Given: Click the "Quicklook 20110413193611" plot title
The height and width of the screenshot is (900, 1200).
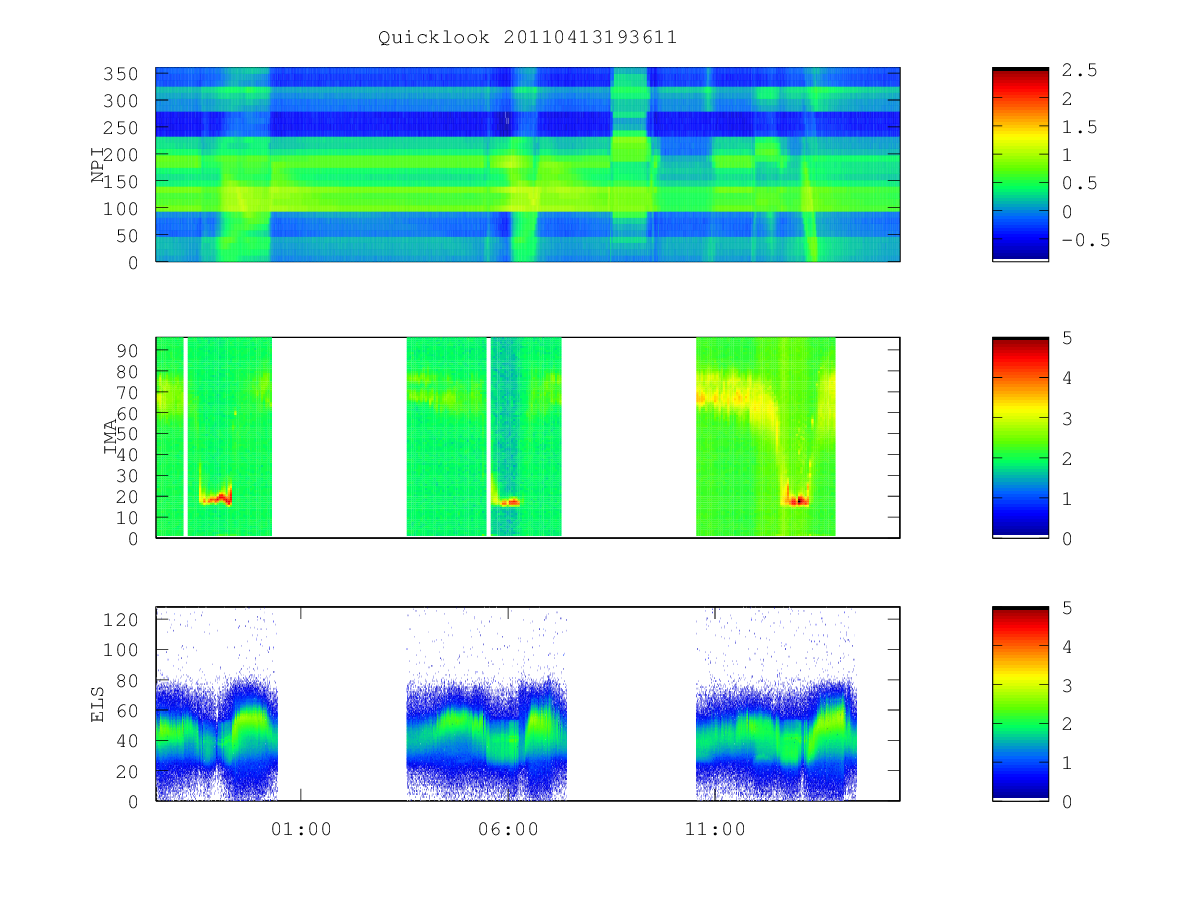Looking at the screenshot, I should click(x=528, y=38).
